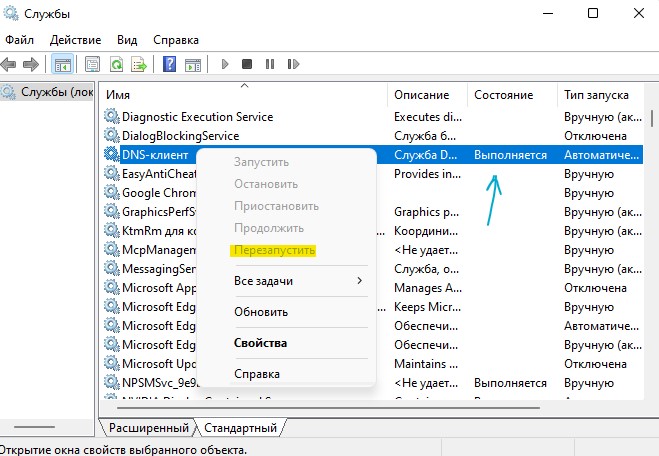Click gear icon of Microsoft App row
Screen dimensions: 659x456
112,287
